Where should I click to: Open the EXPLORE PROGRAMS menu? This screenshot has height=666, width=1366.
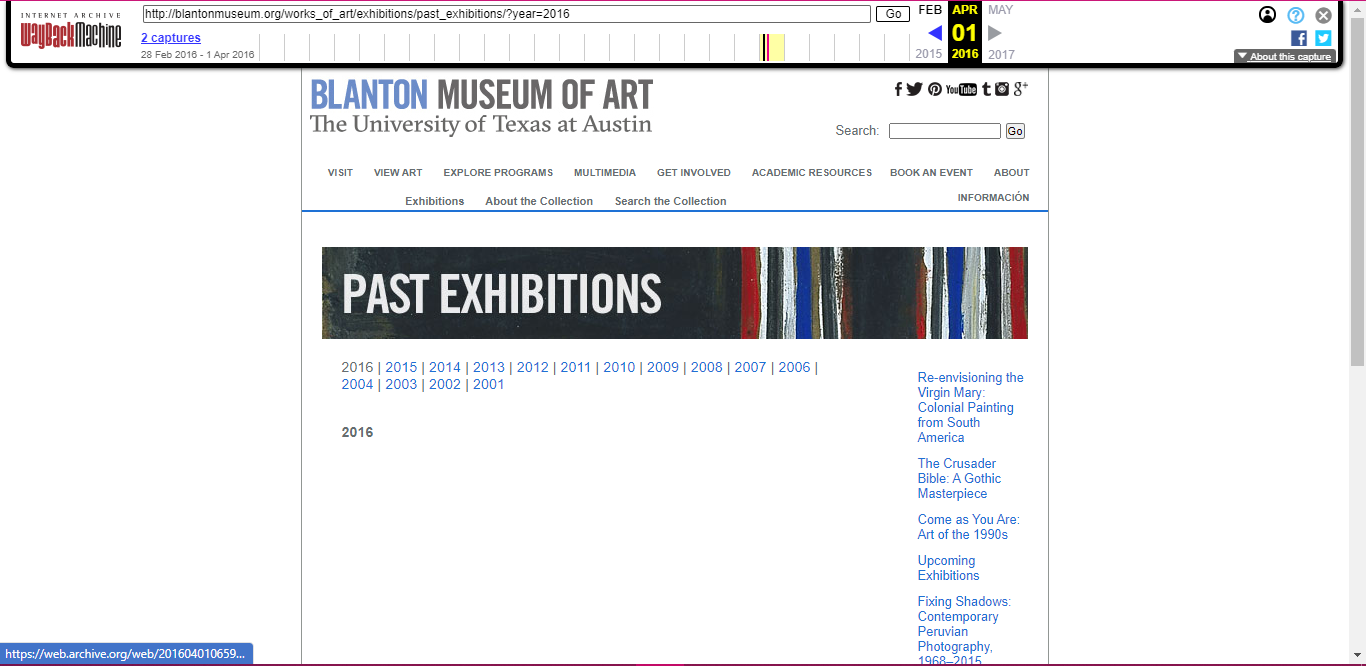pos(498,173)
